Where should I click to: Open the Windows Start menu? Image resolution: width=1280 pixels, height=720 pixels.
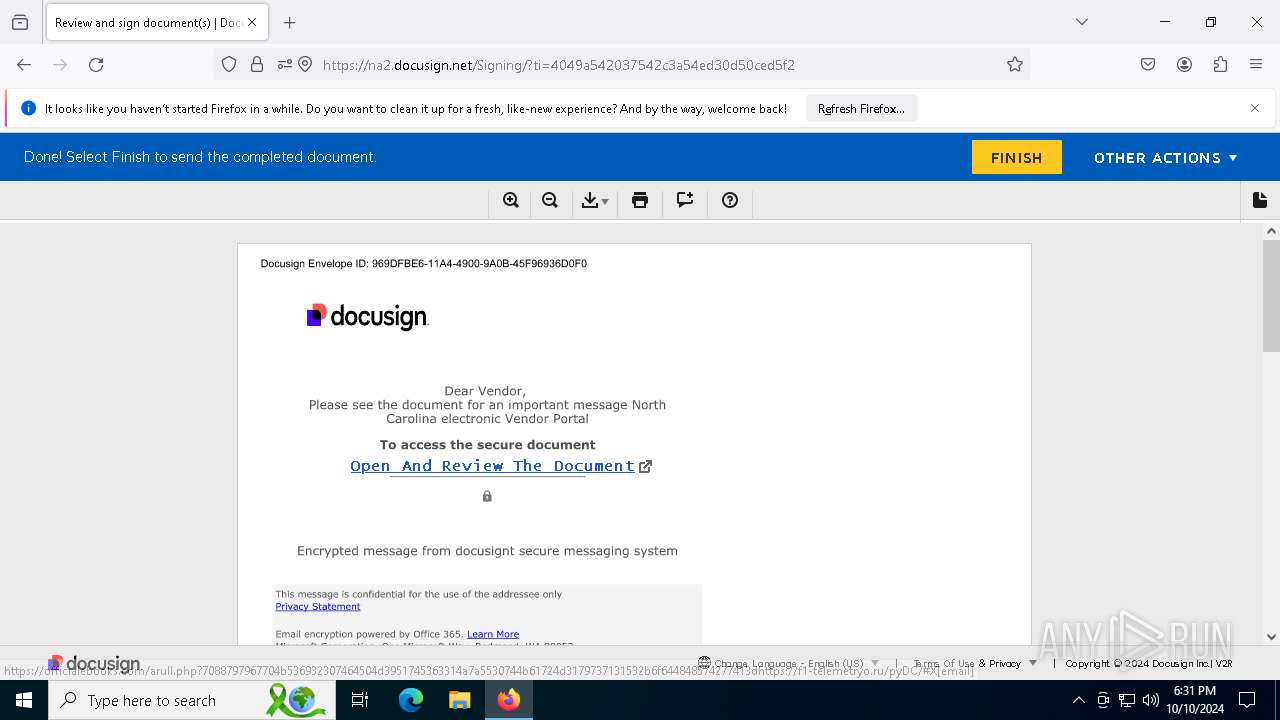(x=24, y=700)
